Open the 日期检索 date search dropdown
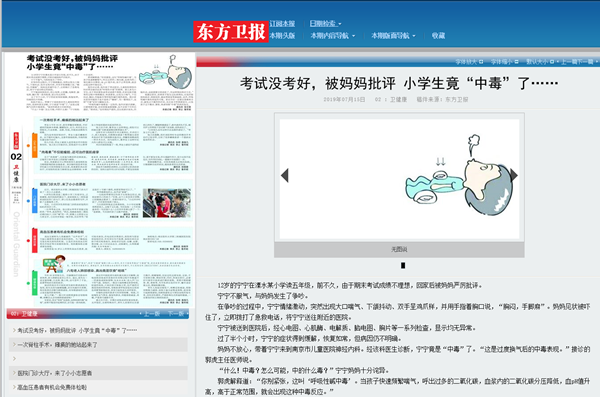 (325, 24)
